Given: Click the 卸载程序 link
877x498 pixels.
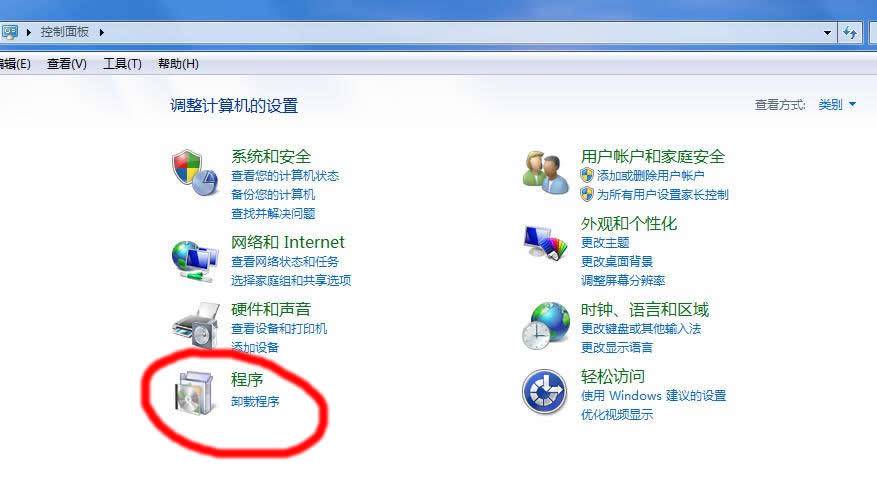Looking at the screenshot, I should click(x=255, y=401).
